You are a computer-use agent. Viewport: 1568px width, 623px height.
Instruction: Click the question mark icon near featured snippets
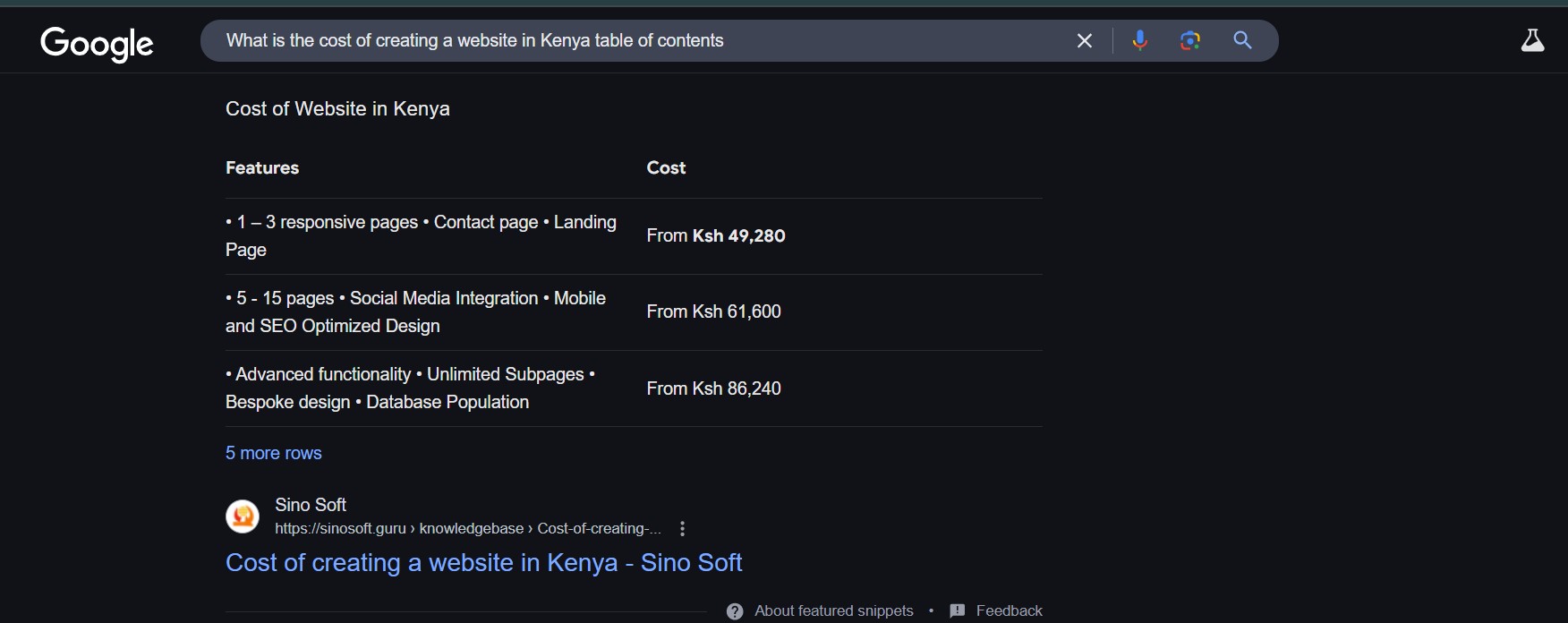click(735, 611)
